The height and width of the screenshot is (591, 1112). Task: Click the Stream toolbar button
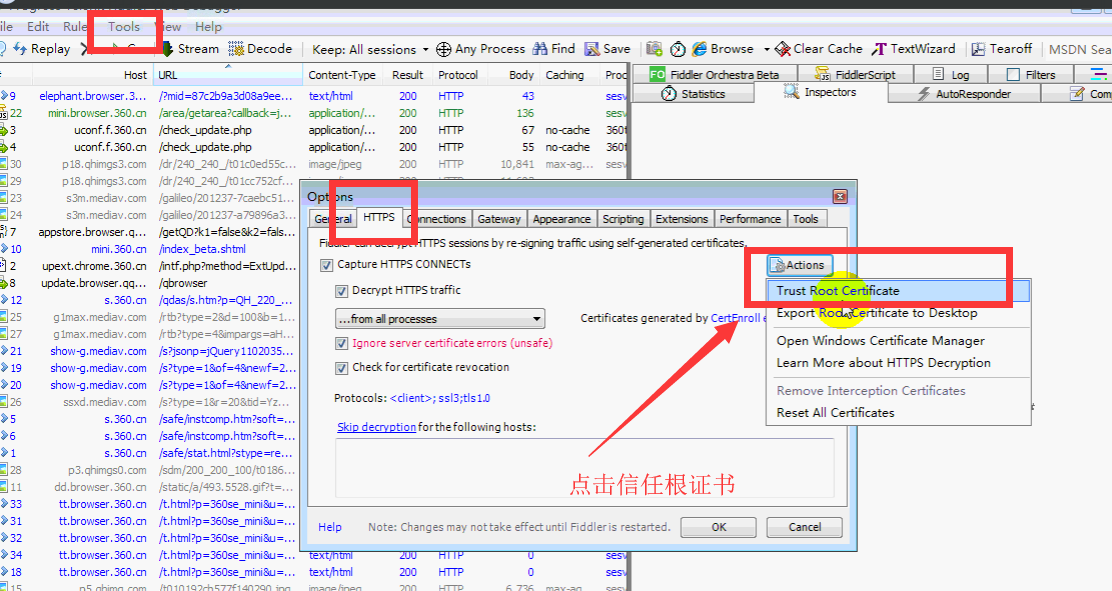(190, 49)
